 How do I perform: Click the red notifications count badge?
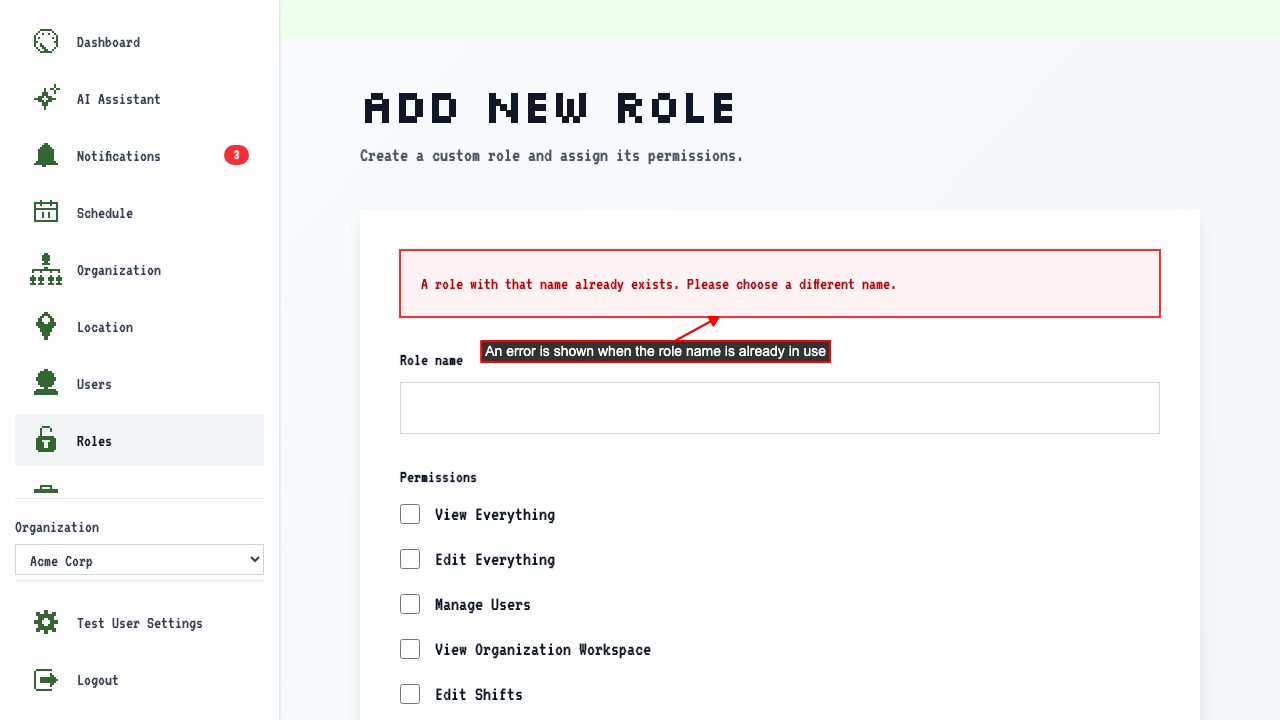click(x=236, y=155)
